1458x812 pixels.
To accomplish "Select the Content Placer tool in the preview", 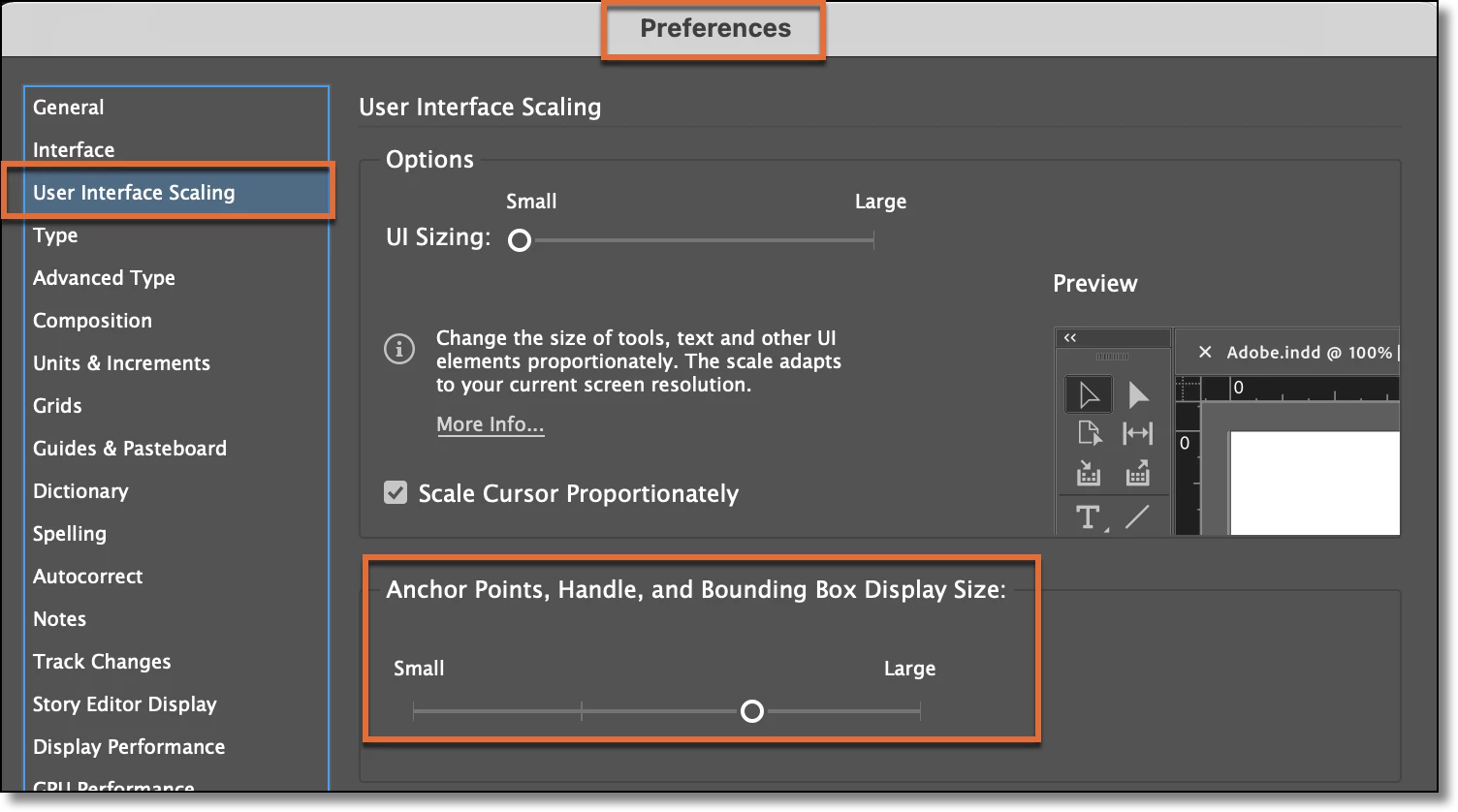I will click(x=1138, y=473).
